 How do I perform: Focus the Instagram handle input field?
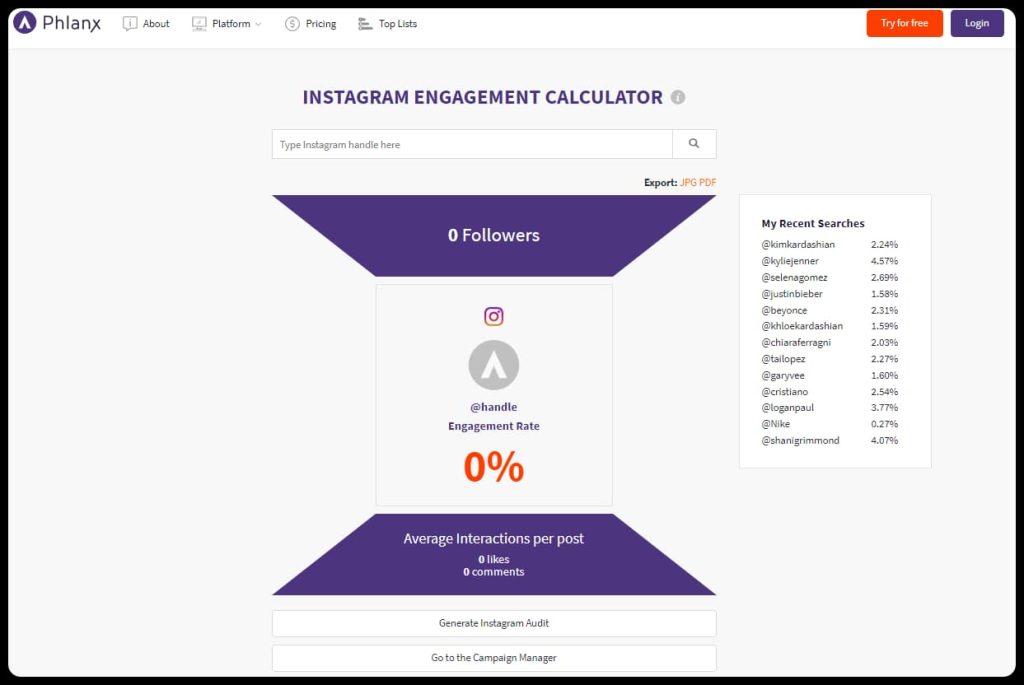click(x=472, y=144)
